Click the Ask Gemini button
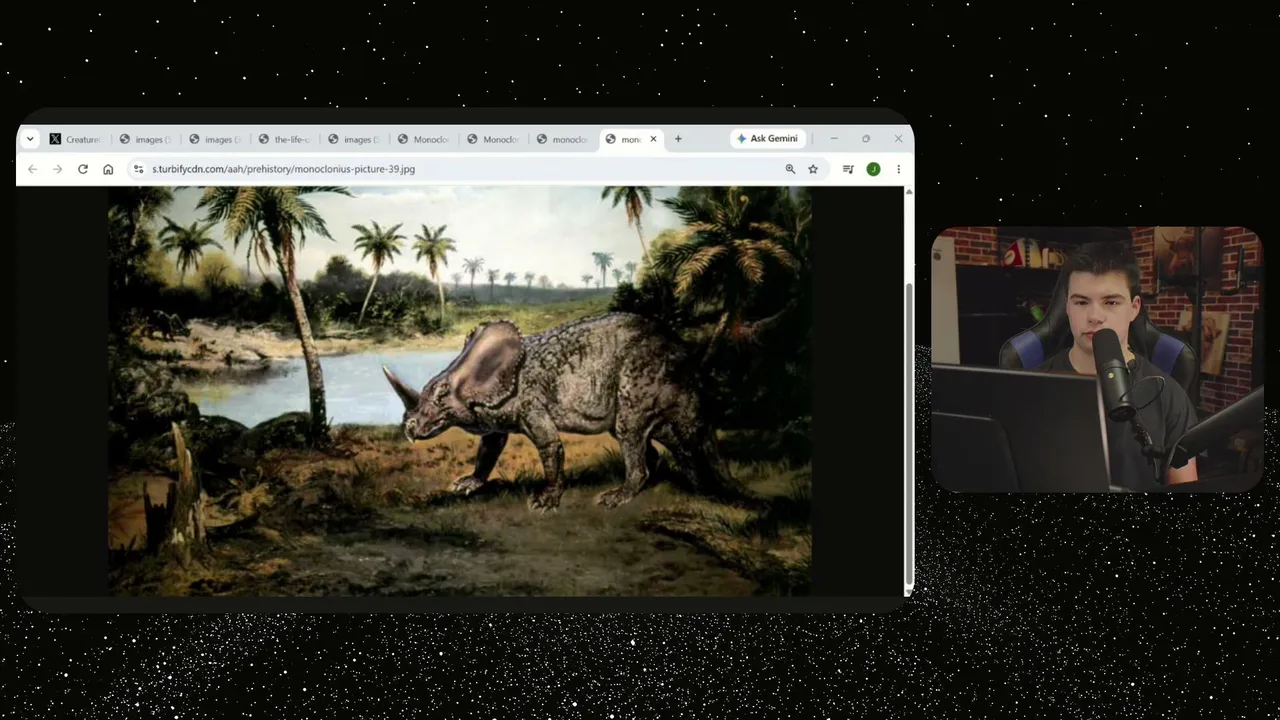Image resolution: width=1280 pixels, height=720 pixels. [x=767, y=139]
